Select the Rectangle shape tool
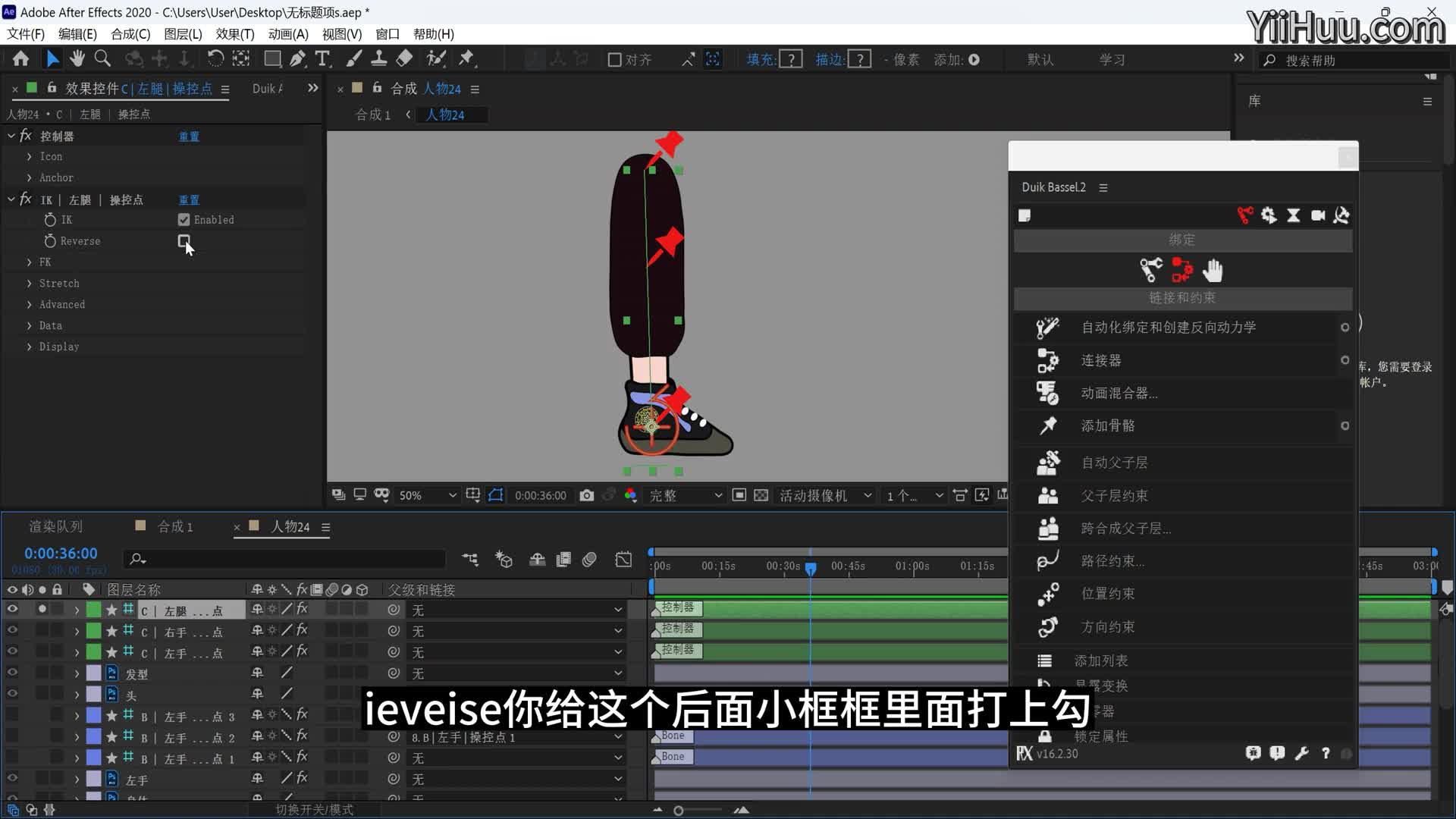This screenshot has width=1456, height=819. [x=272, y=59]
